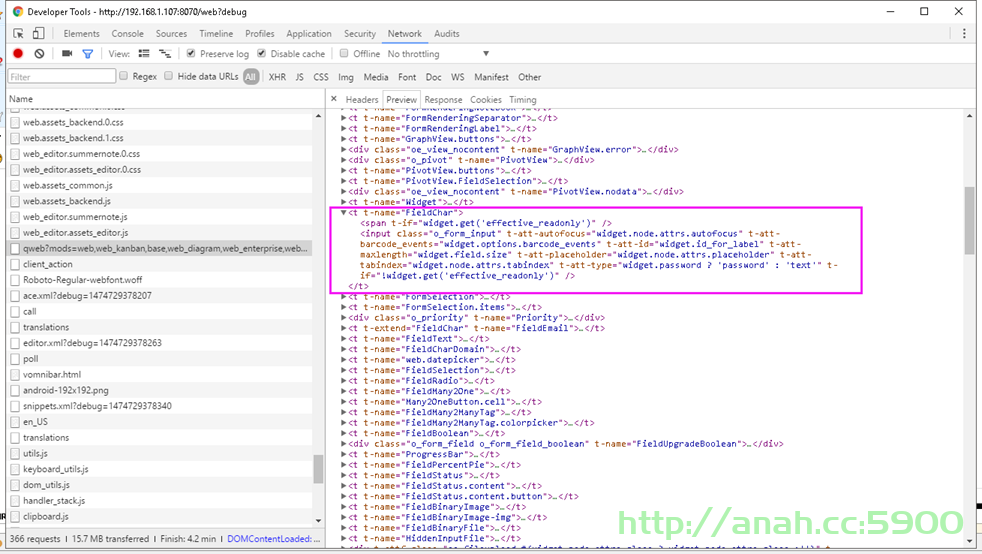Viewport: 982px width, 554px height.
Task: Select the Roboto-Regular-webfont.woff request
Action: (x=160, y=280)
